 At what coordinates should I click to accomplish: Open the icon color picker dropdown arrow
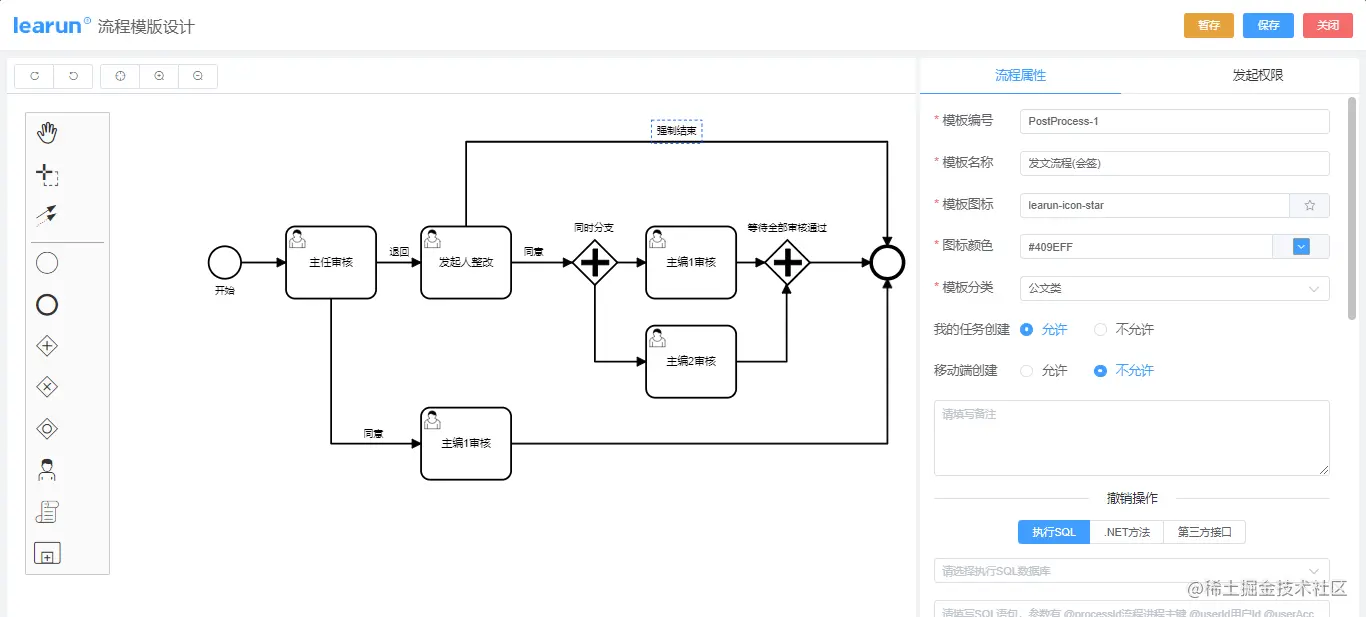pyautogui.click(x=1301, y=246)
